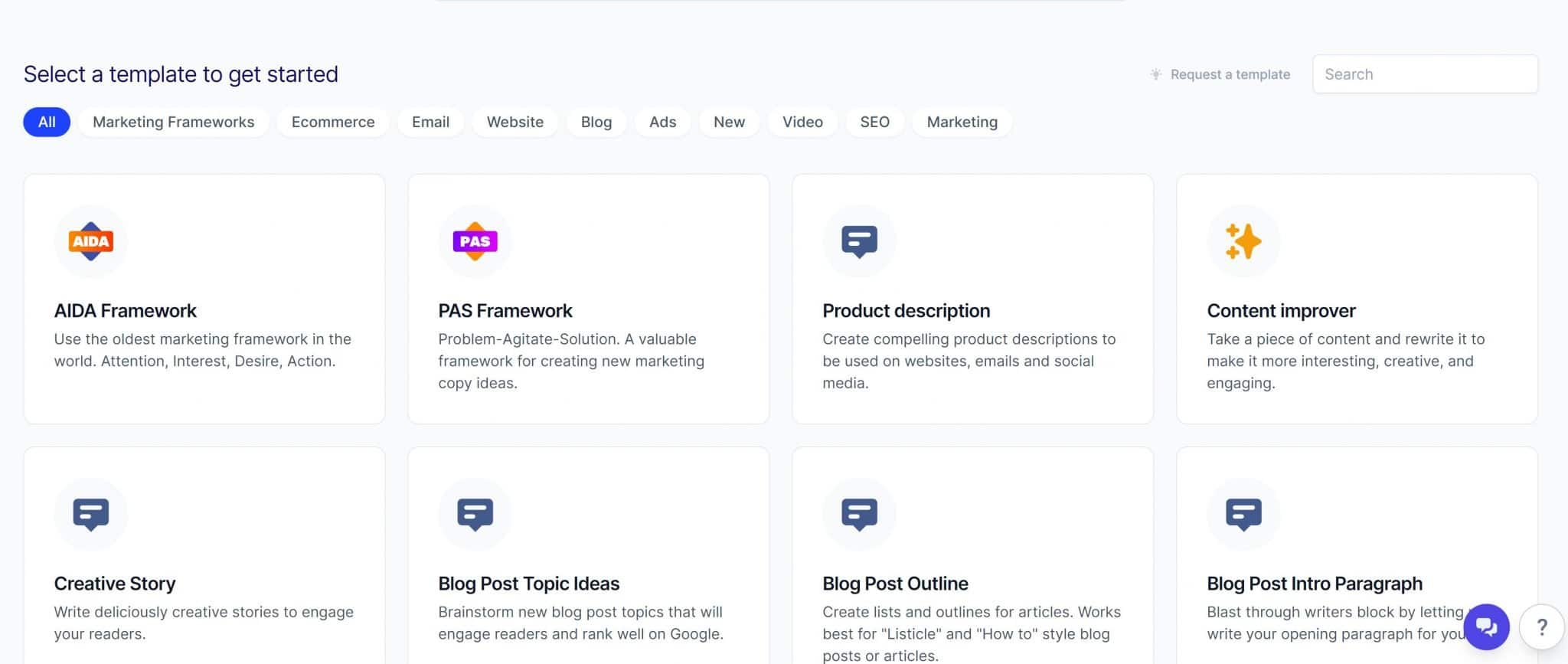Show only SEO templates
1568x664 pixels.
pyautogui.click(x=874, y=122)
